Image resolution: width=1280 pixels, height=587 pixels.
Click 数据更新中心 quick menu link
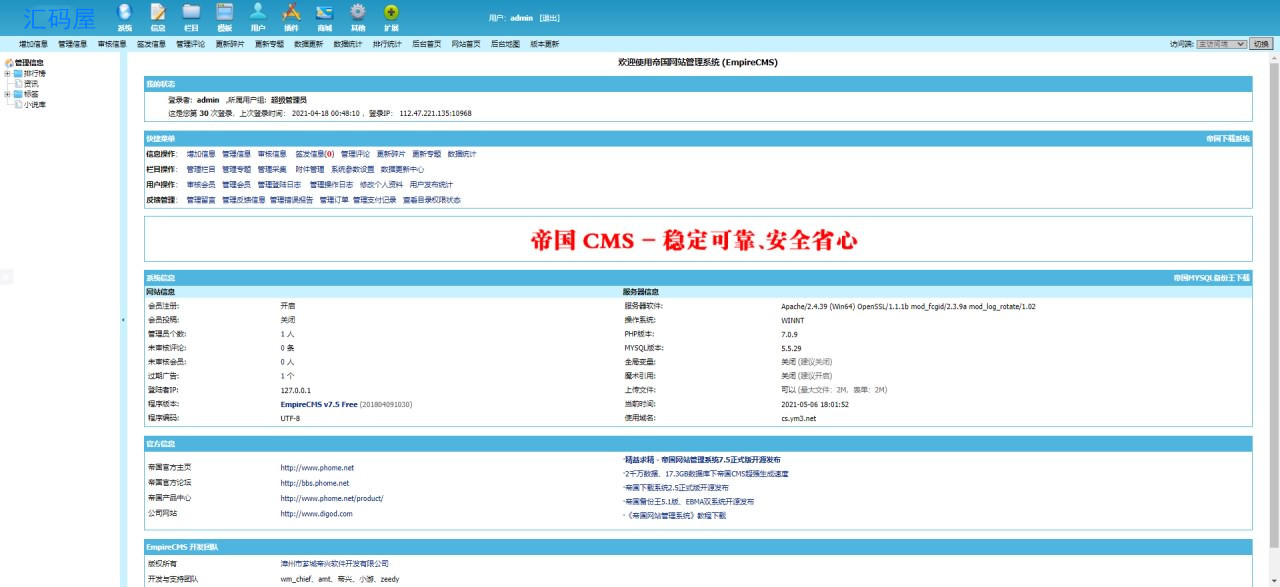[402, 169]
